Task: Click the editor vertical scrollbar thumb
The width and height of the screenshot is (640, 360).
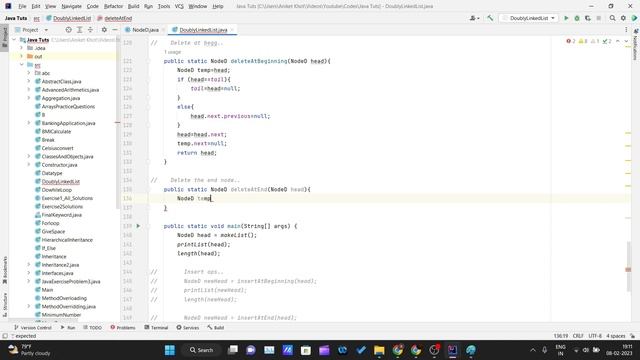Action: [x=628, y=267]
